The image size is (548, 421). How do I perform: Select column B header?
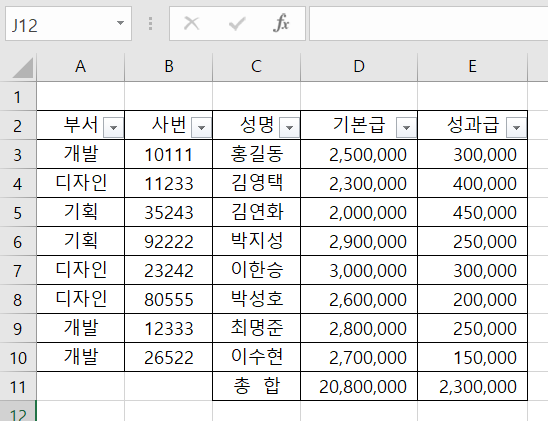(169, 66)
